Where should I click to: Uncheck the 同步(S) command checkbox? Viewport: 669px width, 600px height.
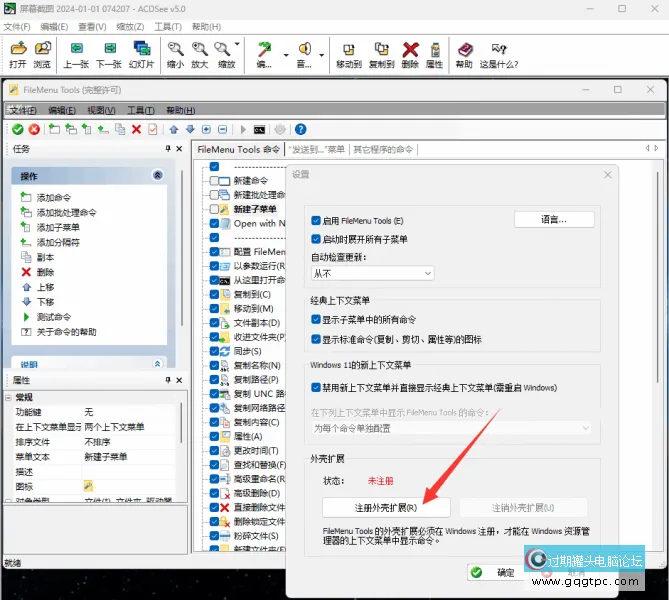[x=215, y=351]
